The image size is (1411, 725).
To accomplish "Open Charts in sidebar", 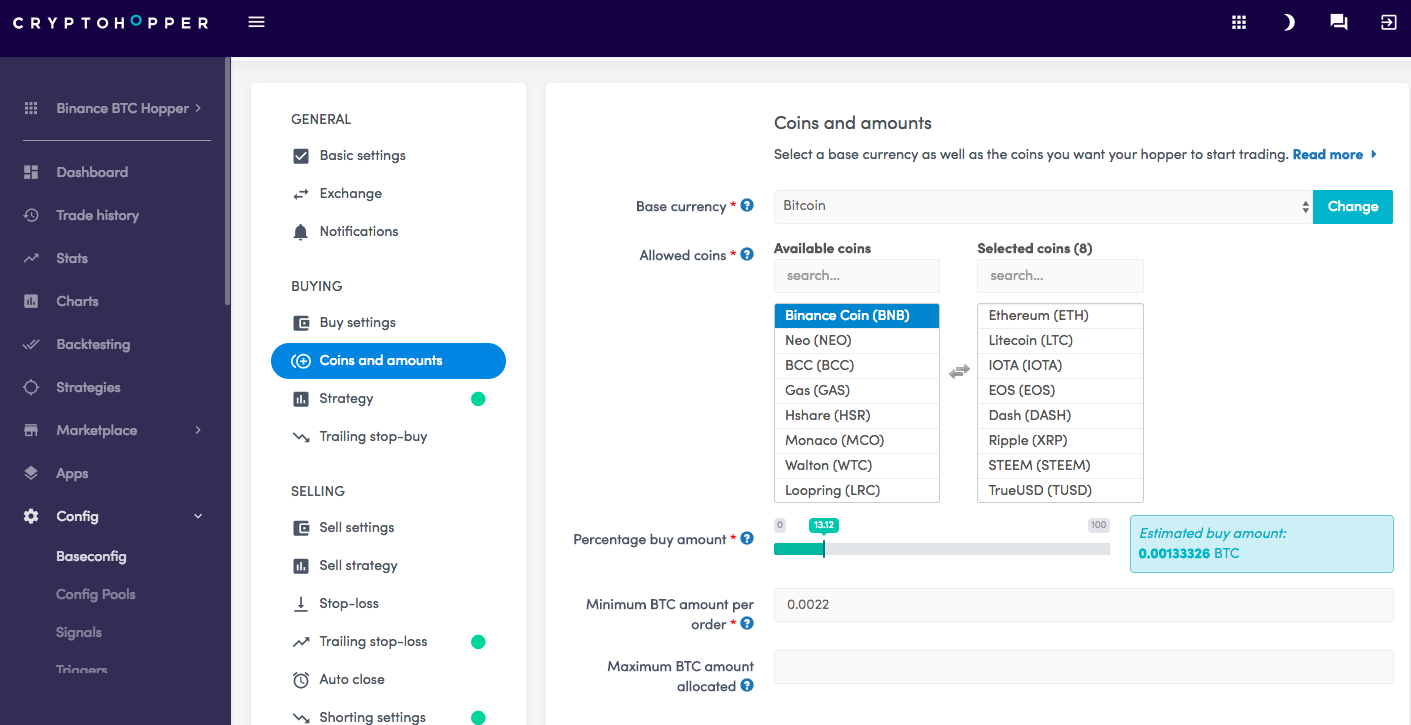I will coord(77,301).
